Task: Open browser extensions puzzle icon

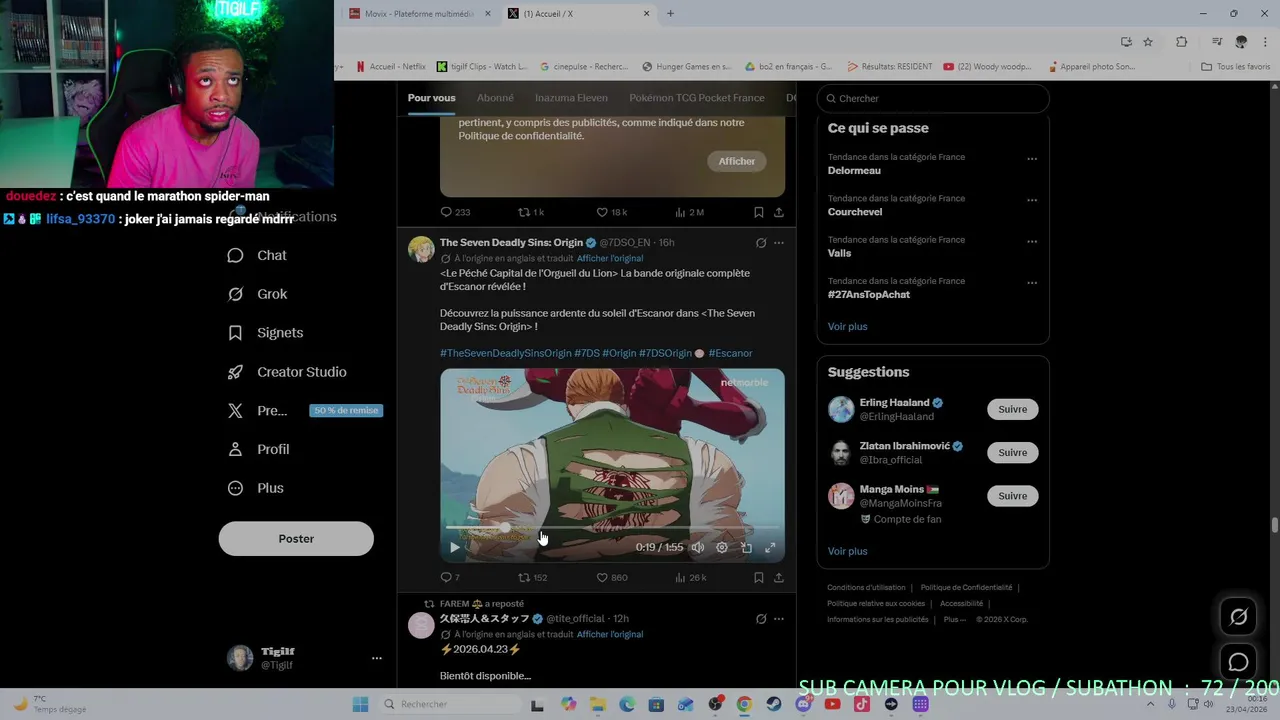Action: point(1181,41)
